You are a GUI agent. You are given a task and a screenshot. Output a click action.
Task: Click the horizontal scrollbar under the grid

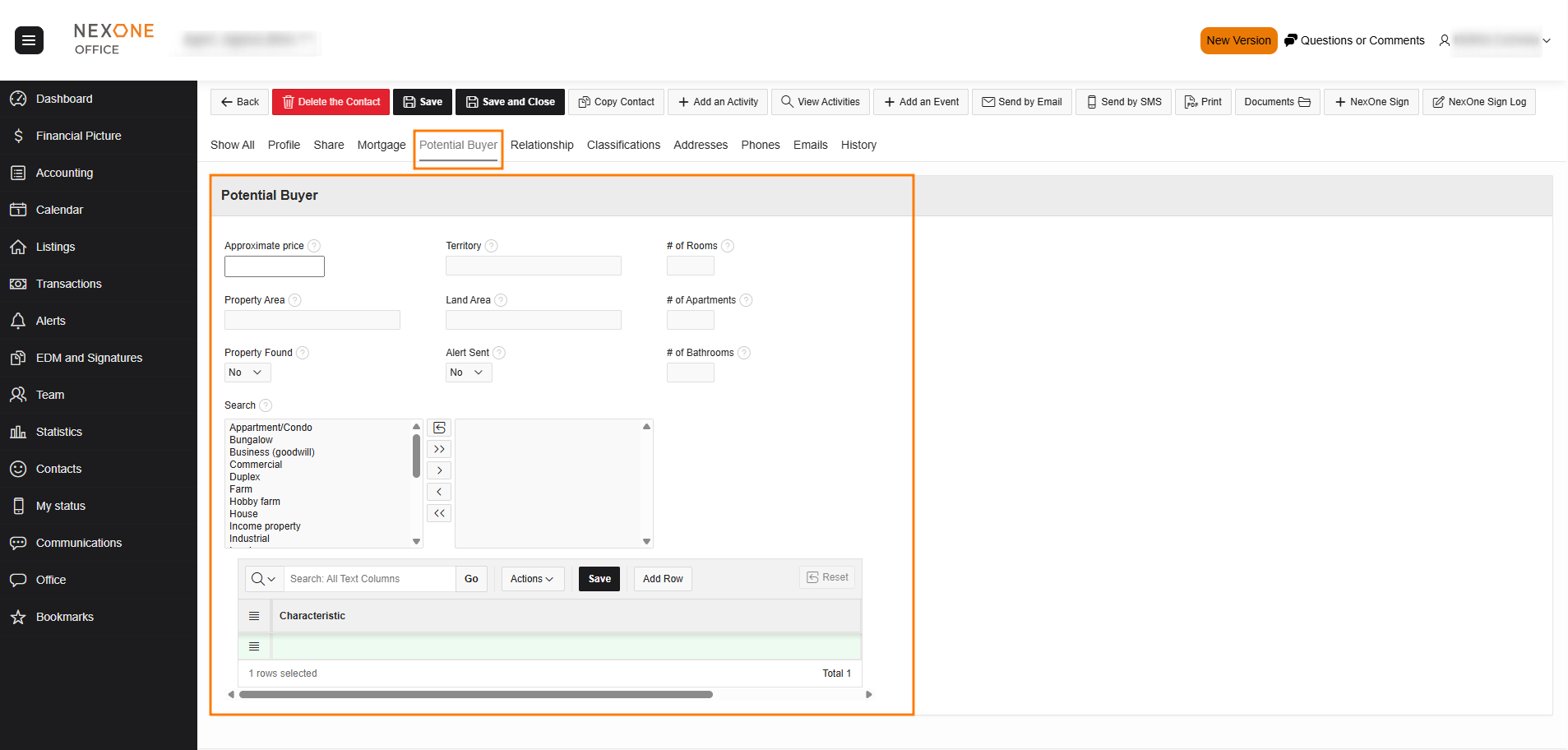click(475, 695)
